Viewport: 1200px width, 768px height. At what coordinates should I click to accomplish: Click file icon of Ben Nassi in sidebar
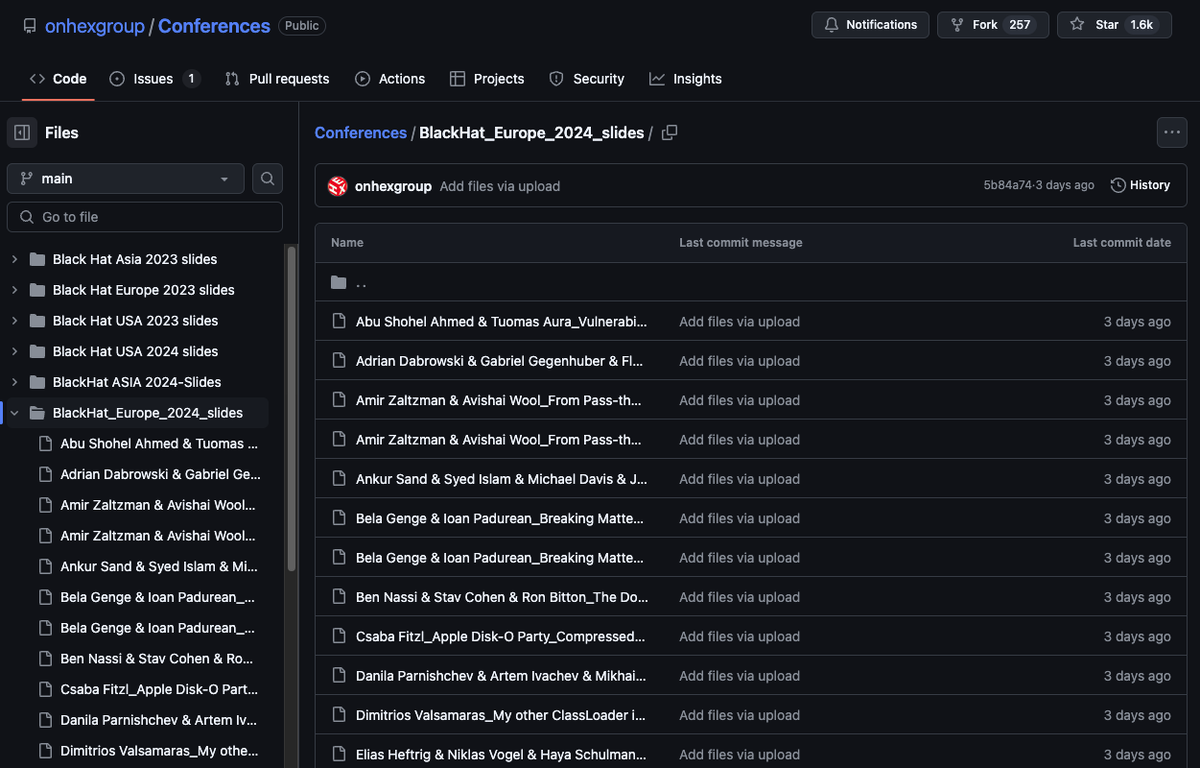click(44, 659)
